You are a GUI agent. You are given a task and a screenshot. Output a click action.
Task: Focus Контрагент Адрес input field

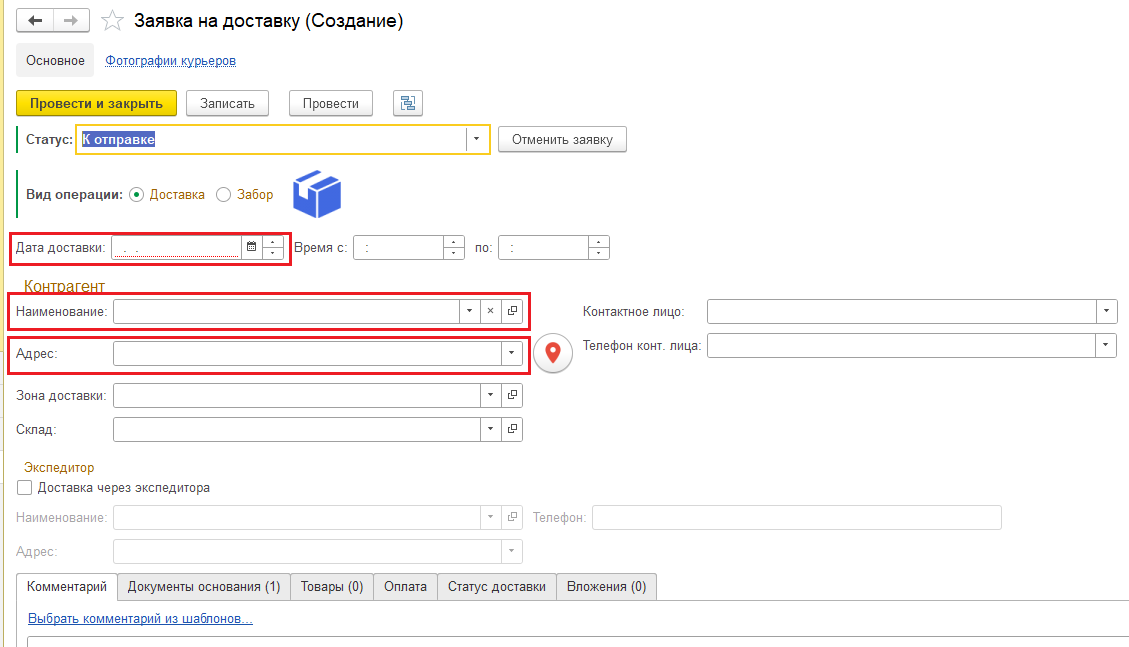(307, 353)
